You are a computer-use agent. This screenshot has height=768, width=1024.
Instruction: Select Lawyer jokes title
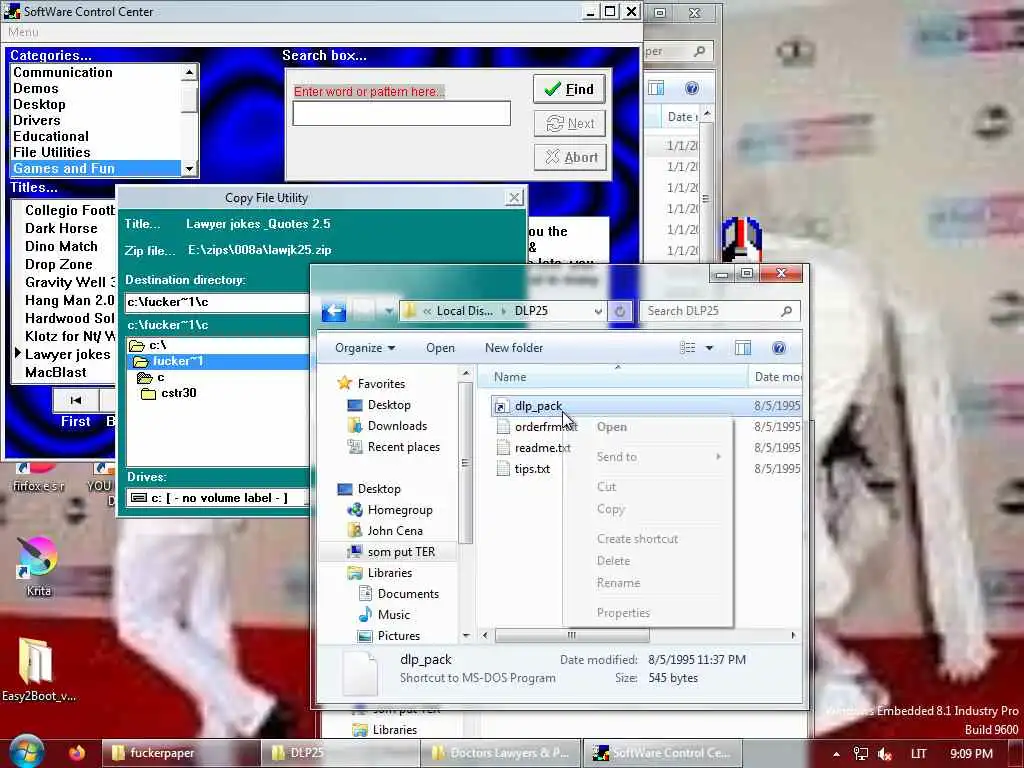point(68,355)
